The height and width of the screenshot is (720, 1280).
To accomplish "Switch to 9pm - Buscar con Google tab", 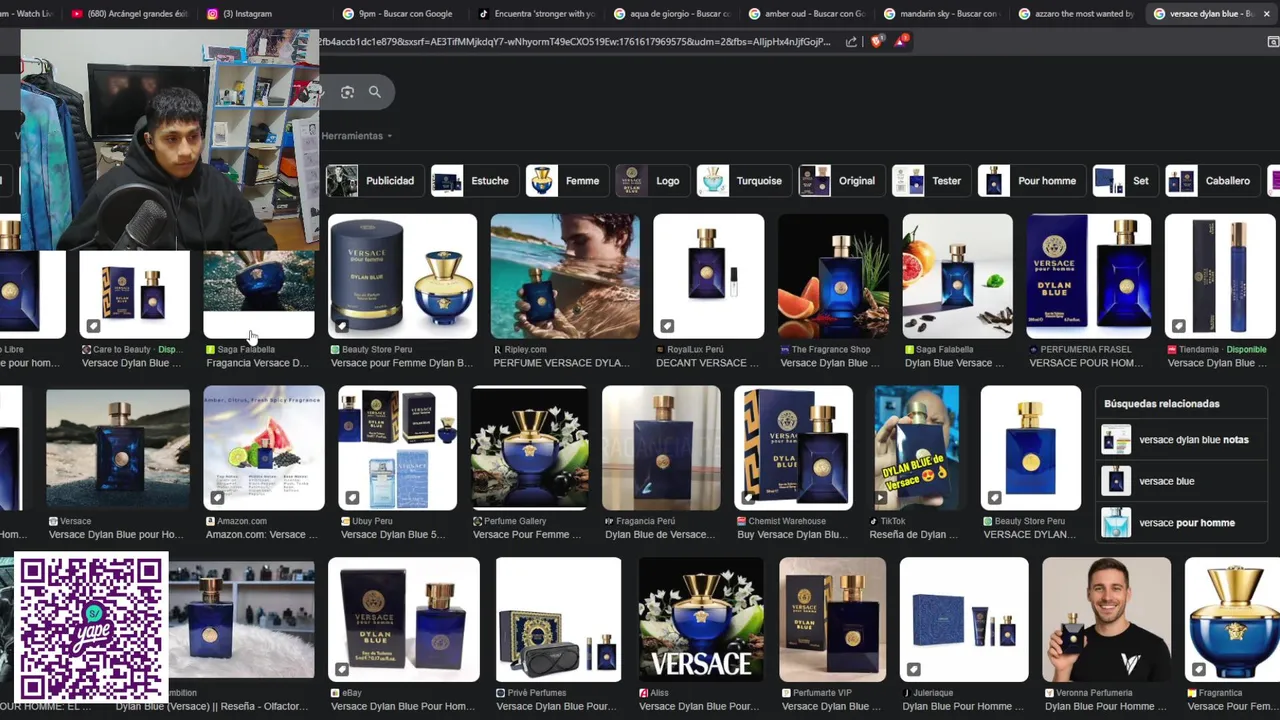I will 397,14.
